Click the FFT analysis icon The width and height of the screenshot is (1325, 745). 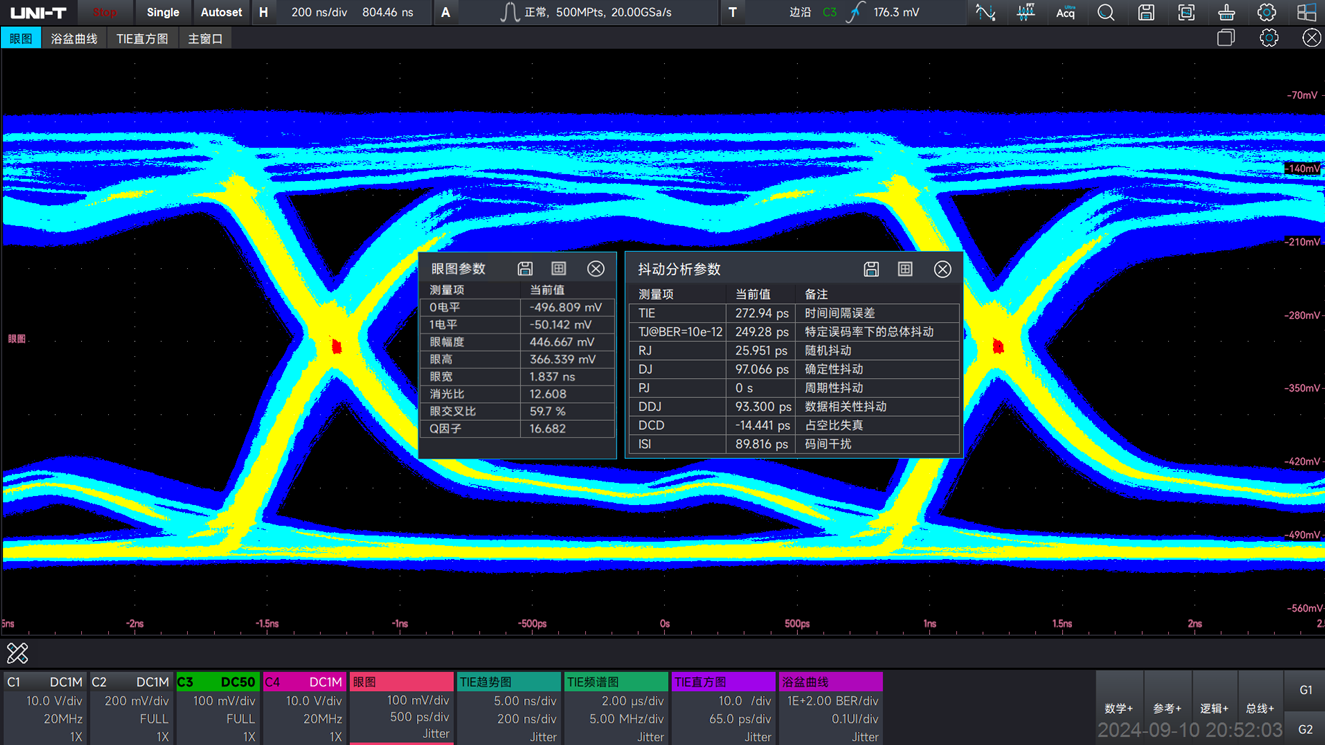pos(1025,13)
